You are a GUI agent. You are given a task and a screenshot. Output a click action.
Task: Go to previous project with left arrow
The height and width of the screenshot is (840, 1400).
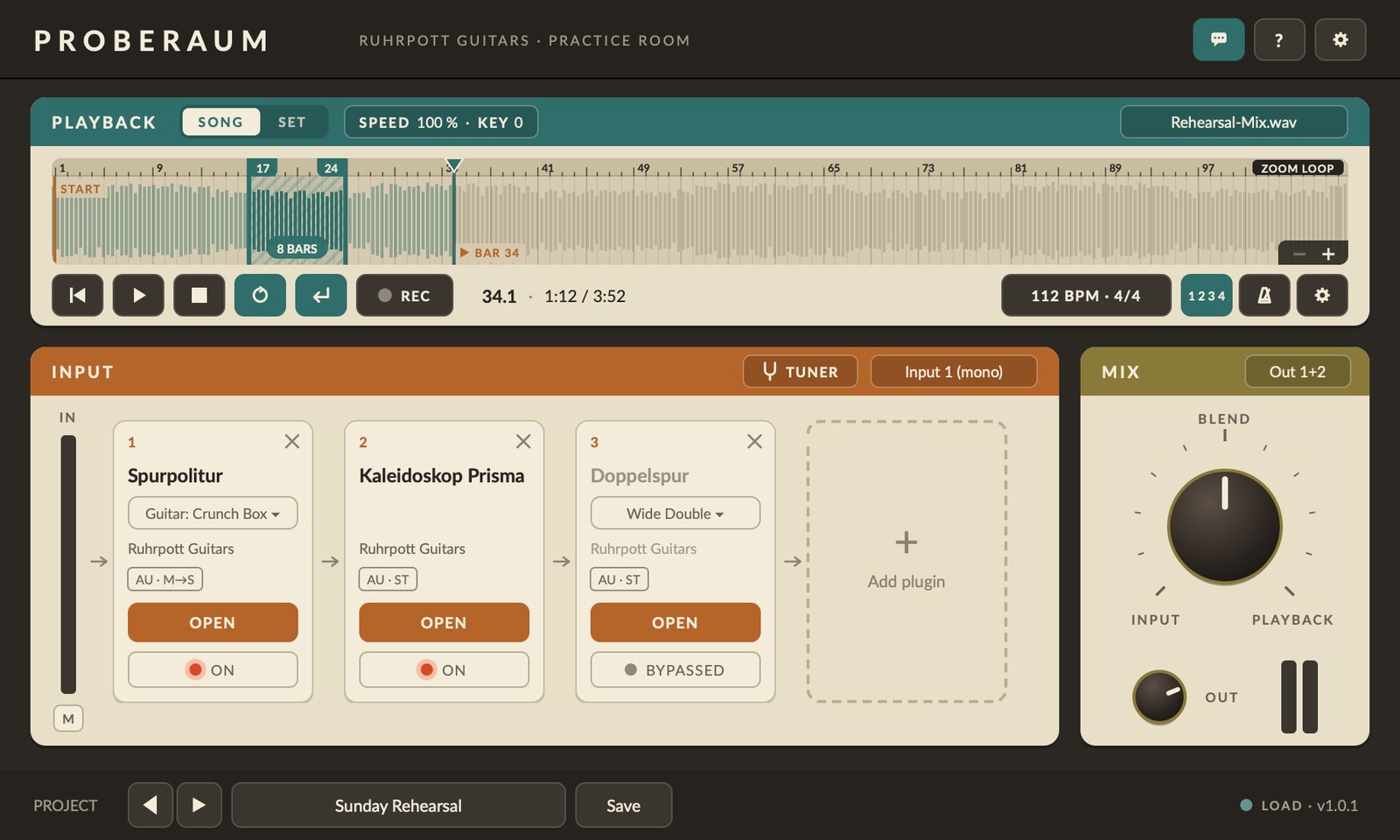coord(150,805)
